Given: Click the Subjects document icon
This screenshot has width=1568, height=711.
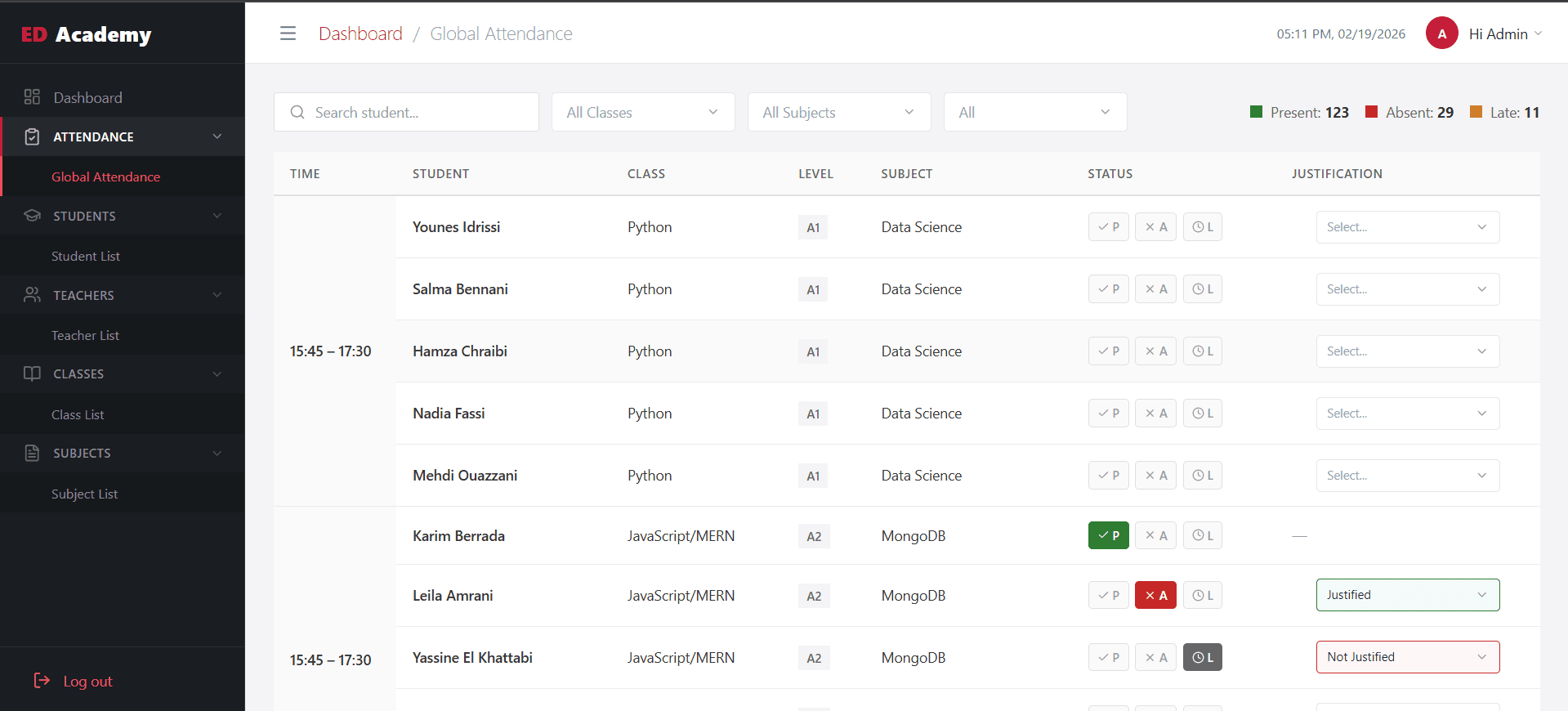Looking at the screenshot, I should click(32, 453).
